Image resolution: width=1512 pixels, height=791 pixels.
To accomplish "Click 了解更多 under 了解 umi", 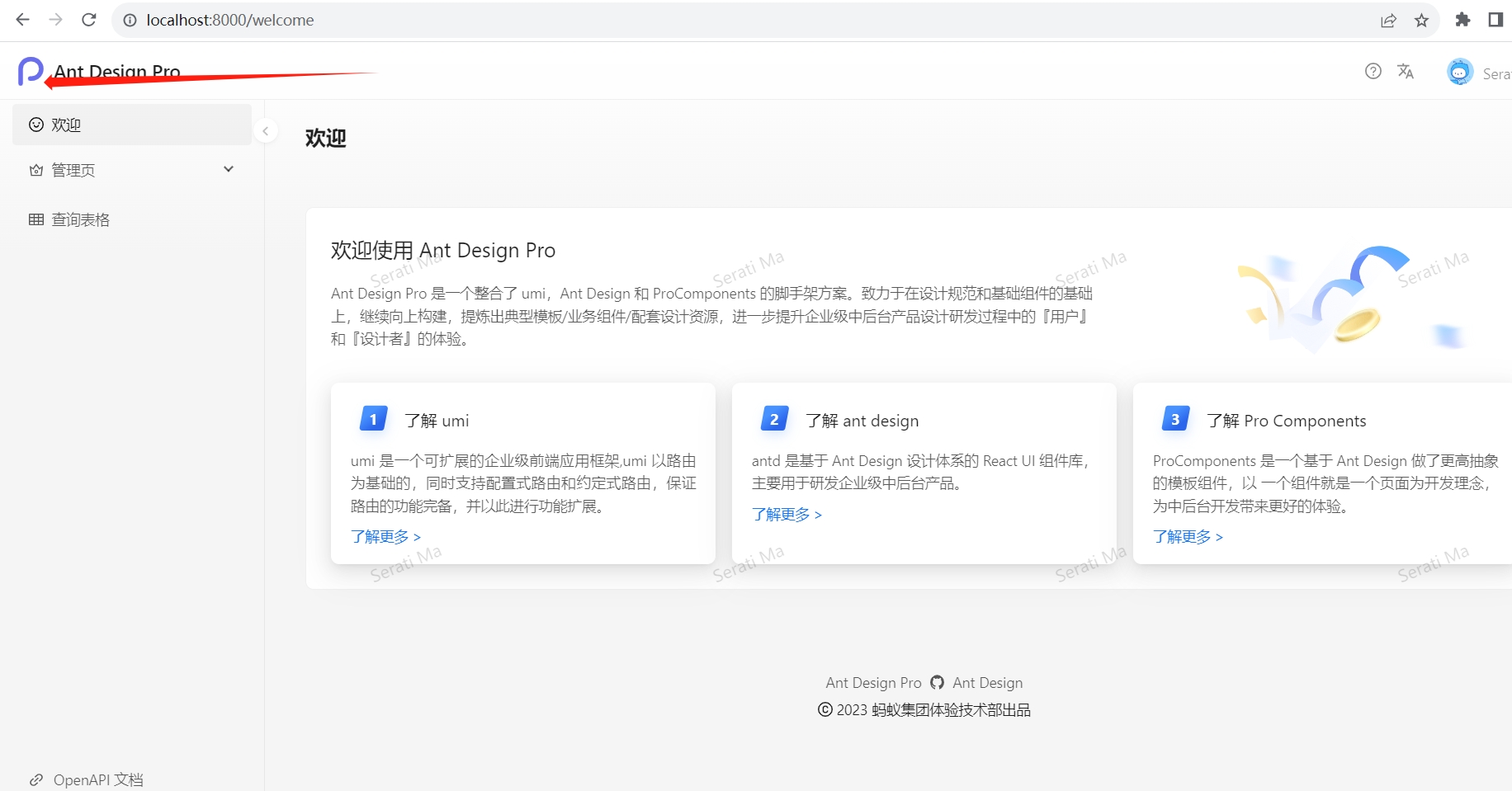I will [385, 537].
